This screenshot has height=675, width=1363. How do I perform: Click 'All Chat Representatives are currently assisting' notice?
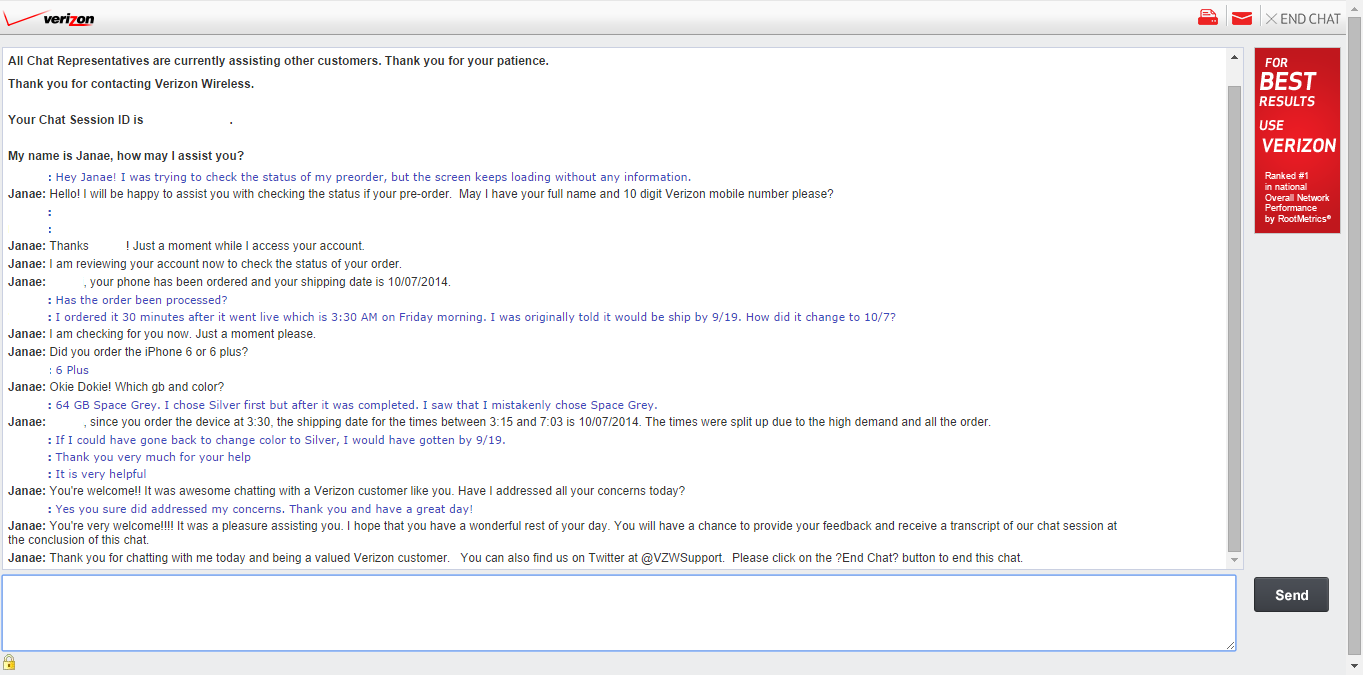click(278, 61)
